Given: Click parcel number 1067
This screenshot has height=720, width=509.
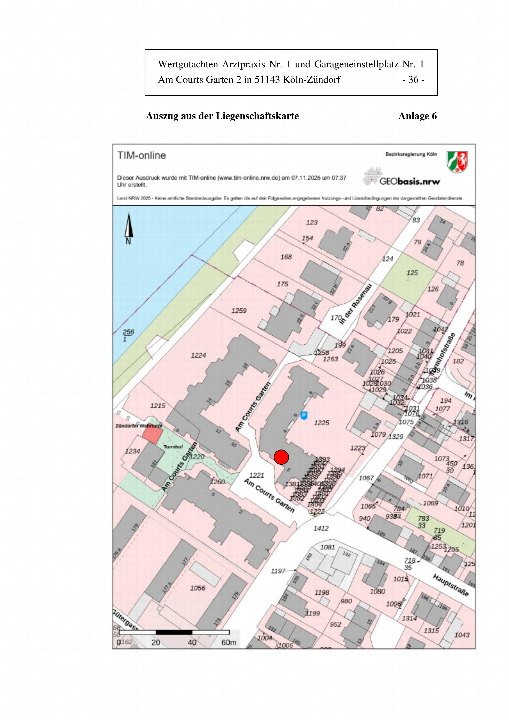Looking at the screenshot, I should point(366,478).
